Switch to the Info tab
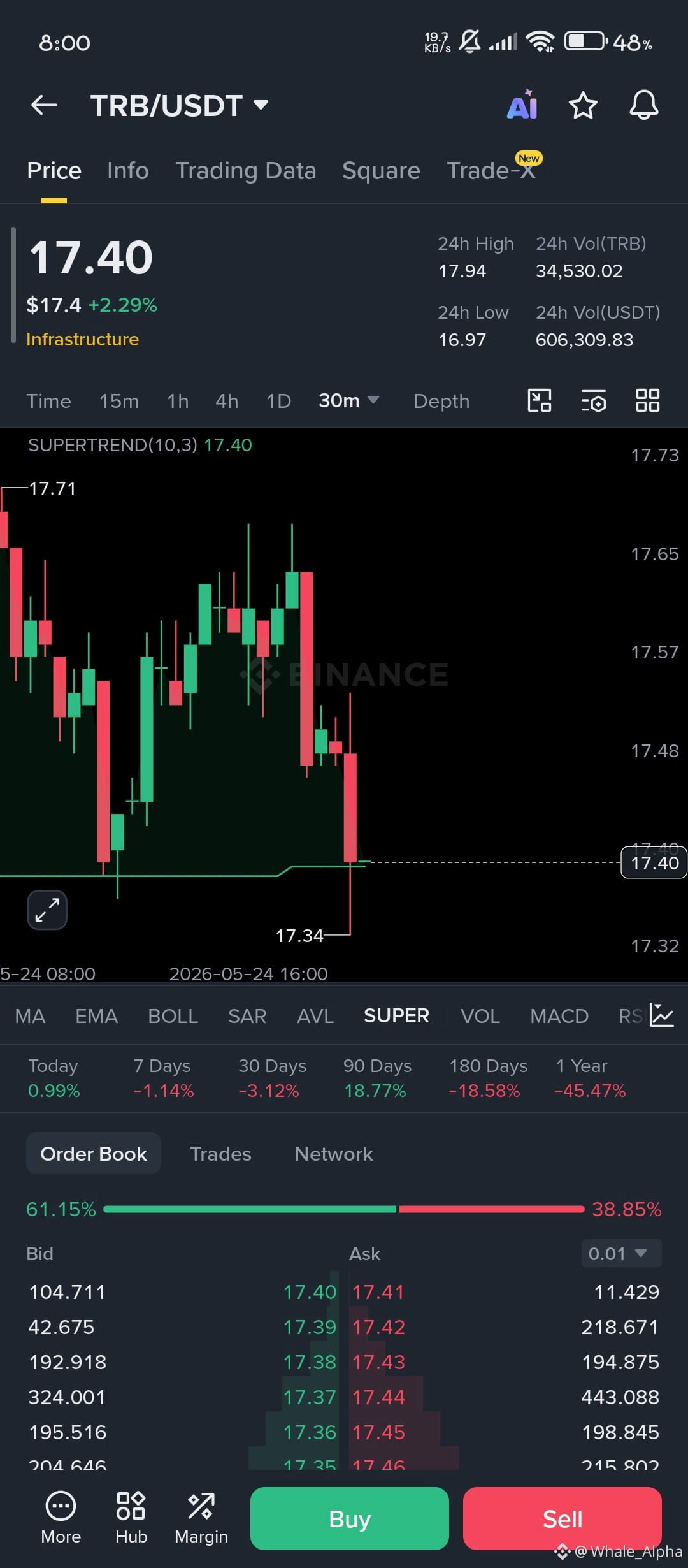688x1568 pixels. click(128, 171)
